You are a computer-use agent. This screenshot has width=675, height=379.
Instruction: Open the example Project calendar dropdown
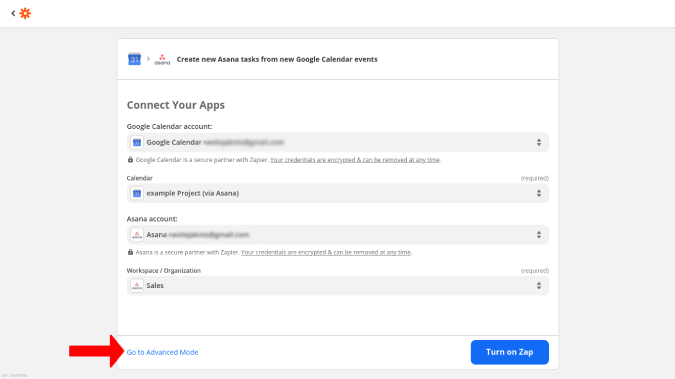point(338,193)
